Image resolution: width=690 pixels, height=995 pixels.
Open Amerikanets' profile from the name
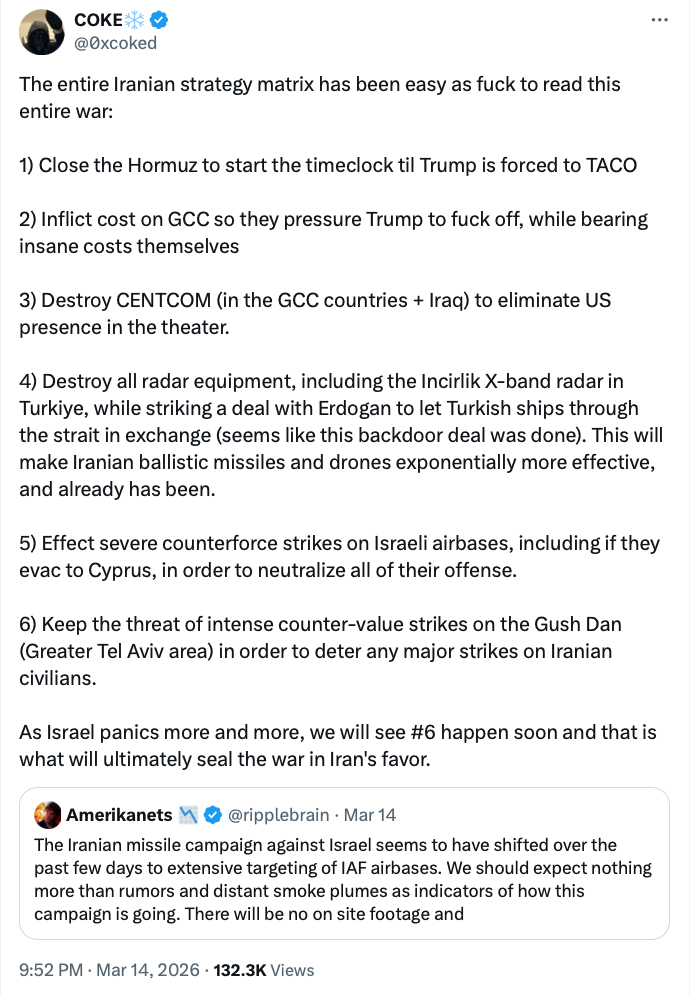[119, 815]
